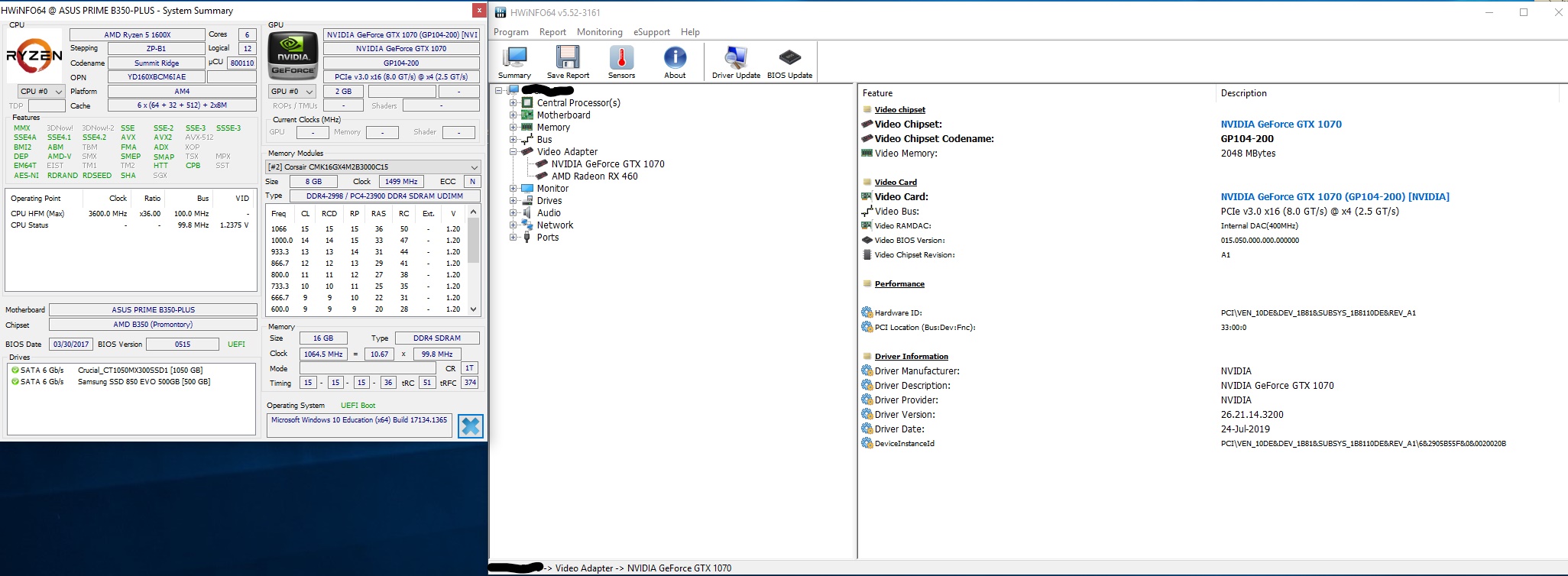1568x576 pixels.
Task: Click the Save Report floppy icon
Action: (x=568, y=62)
